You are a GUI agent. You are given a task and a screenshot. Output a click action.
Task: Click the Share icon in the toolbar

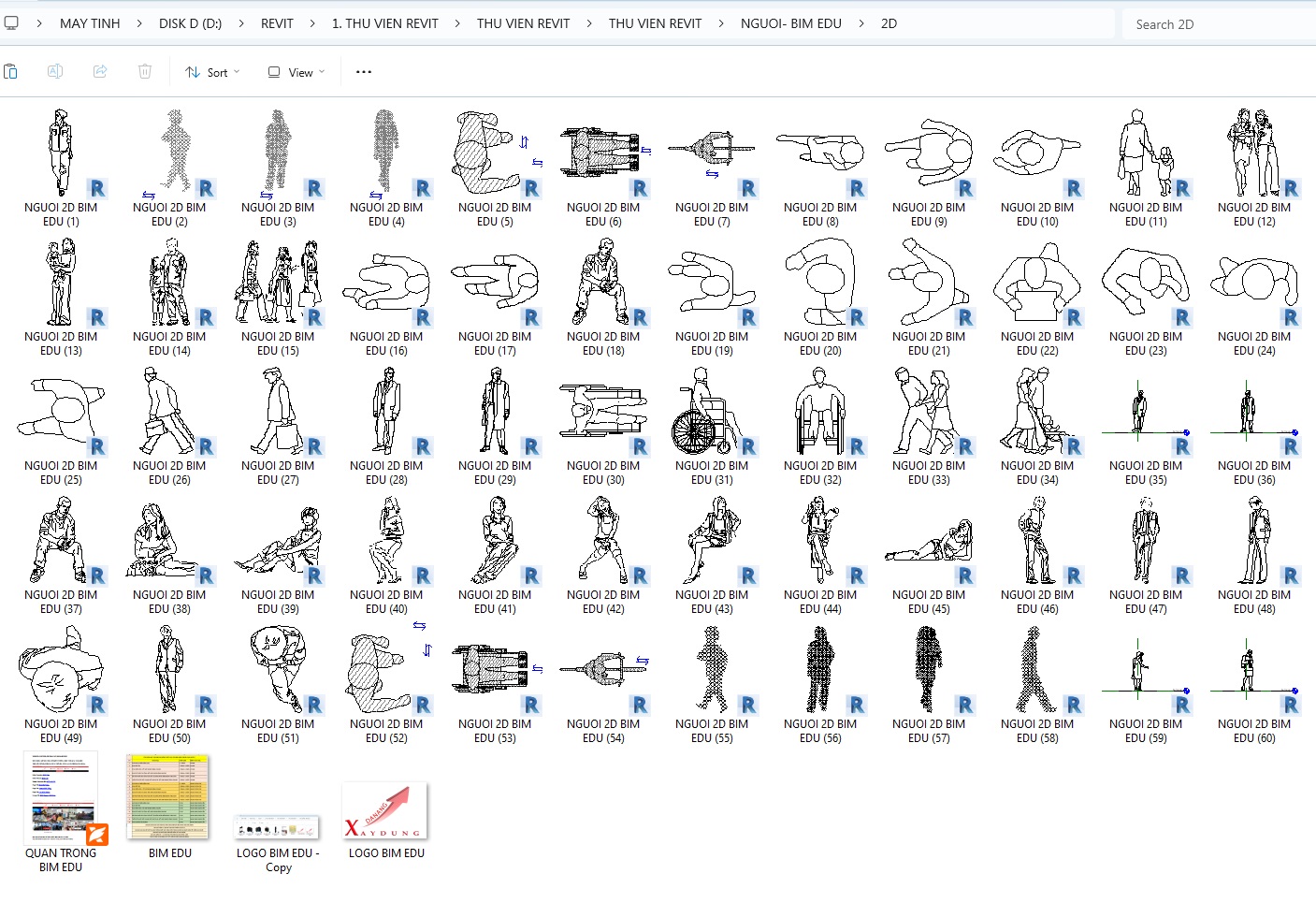coord(100,72)
